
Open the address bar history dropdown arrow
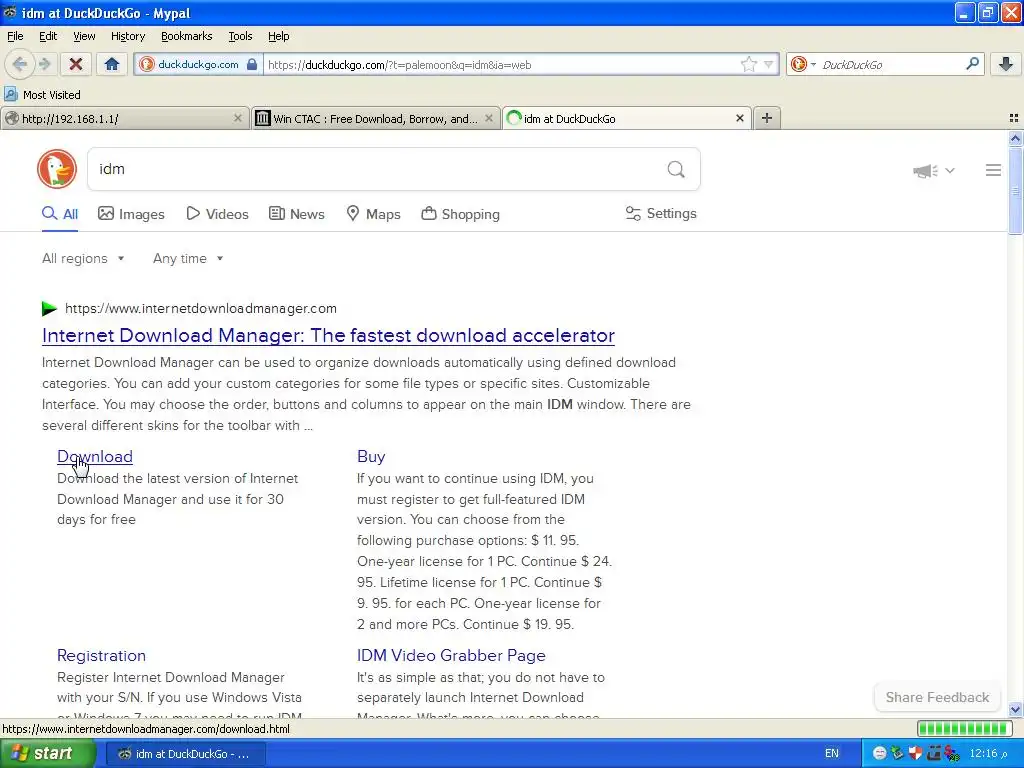pos(769,64)
